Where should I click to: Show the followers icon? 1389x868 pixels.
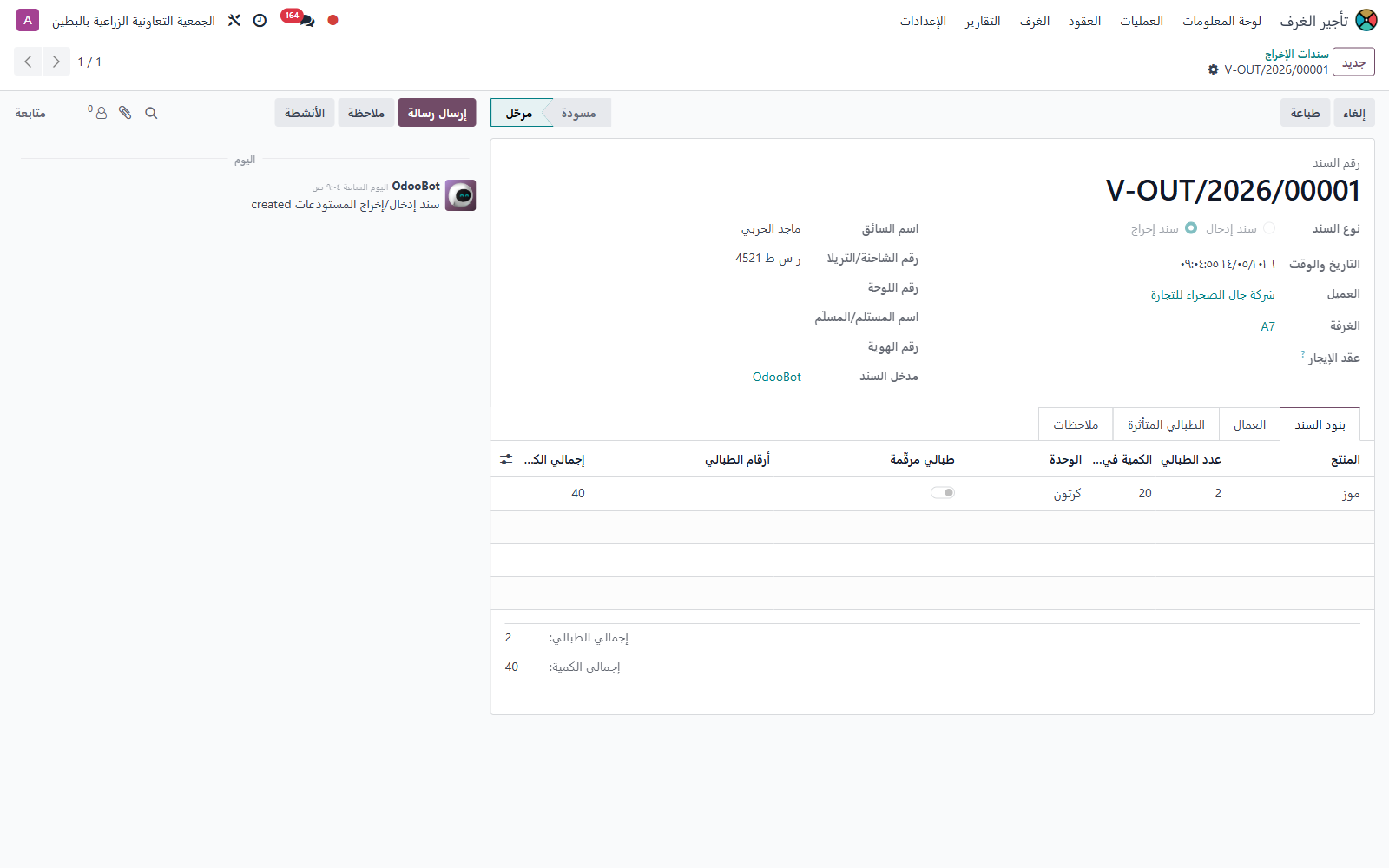pyautogui.click(x=98, y=112)
